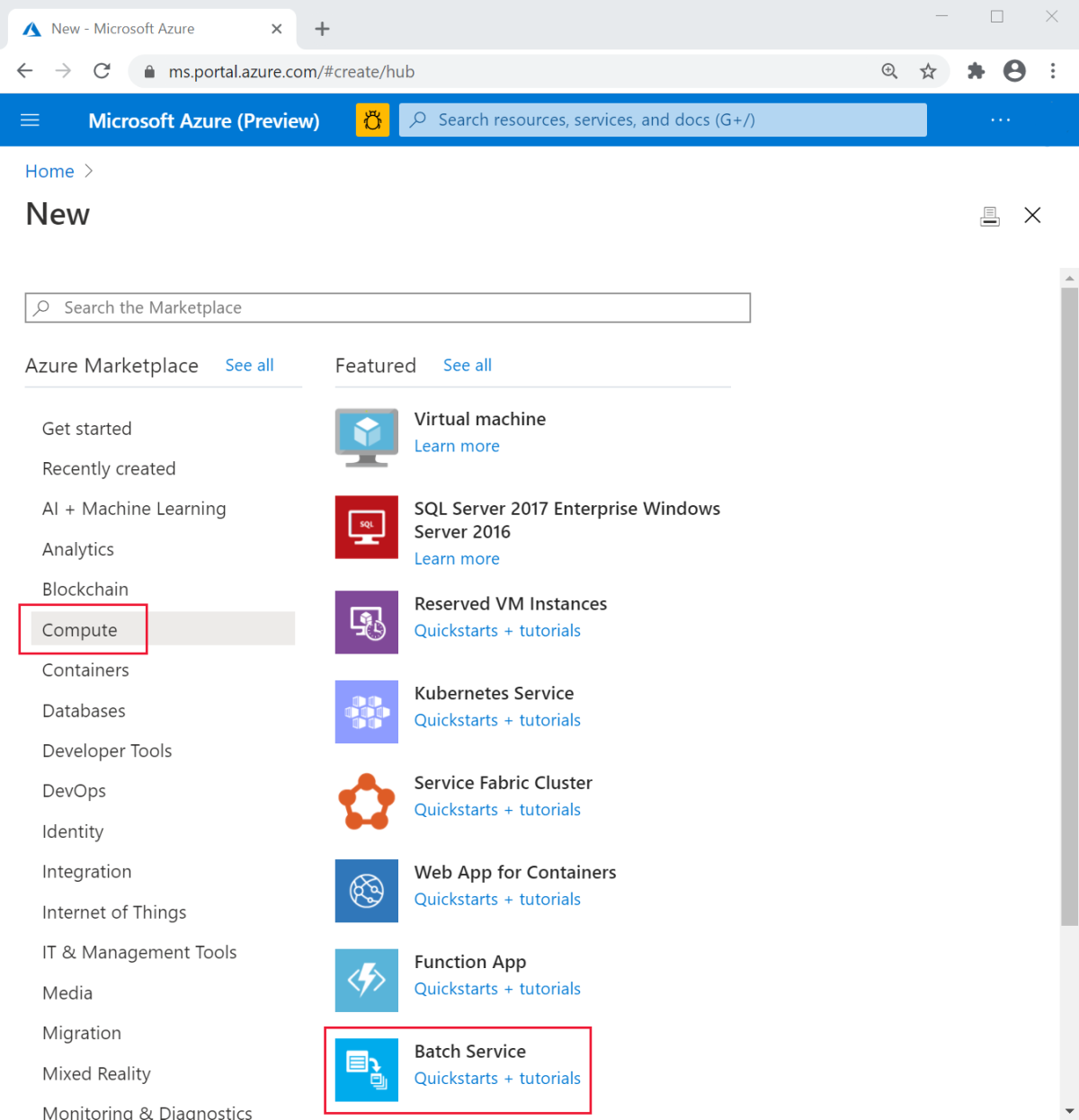Select the Compute category in the sidebar
1079x1120 pixels.
click(x=79, y=629)
